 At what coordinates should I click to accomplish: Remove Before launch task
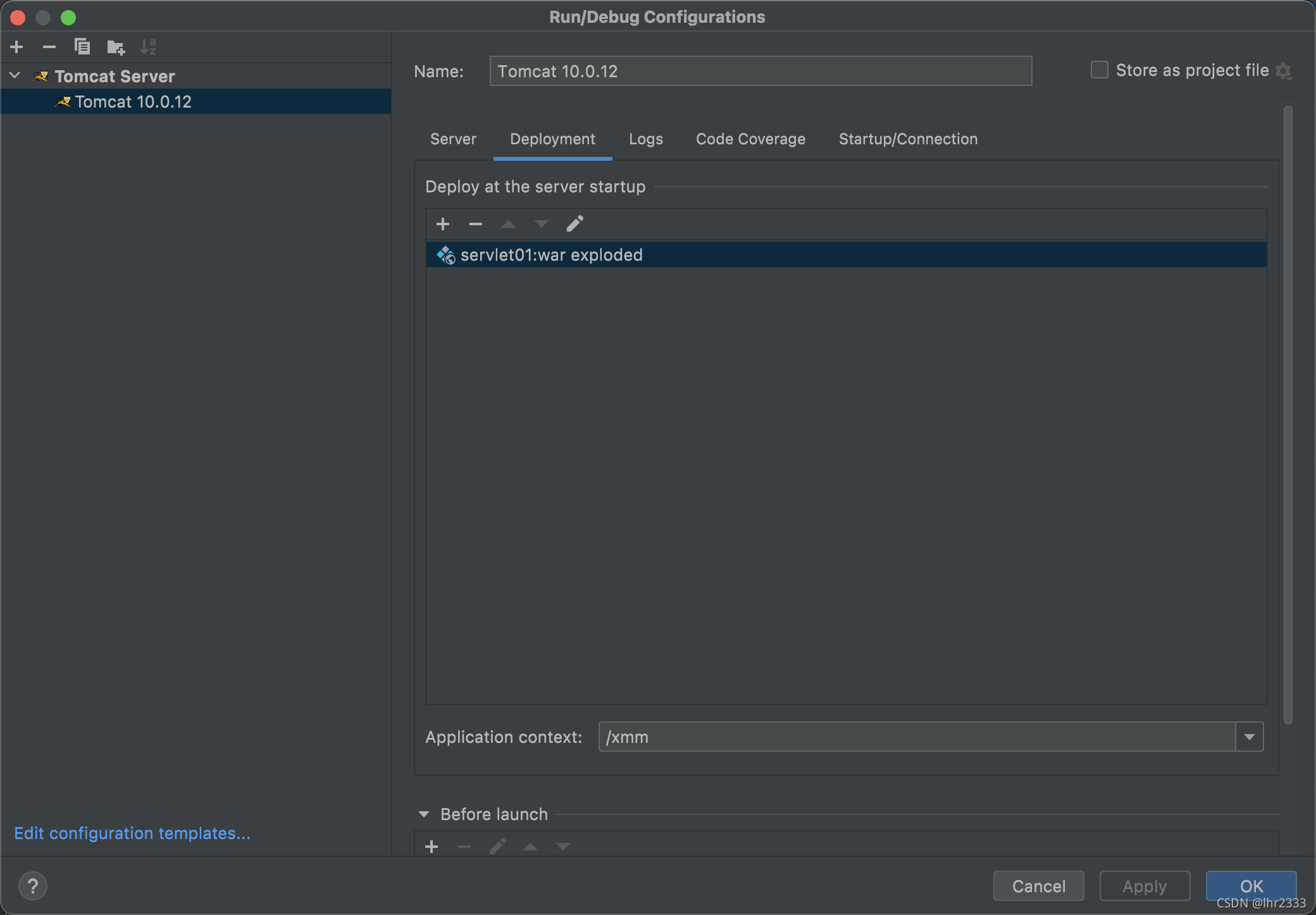[464, 847]
